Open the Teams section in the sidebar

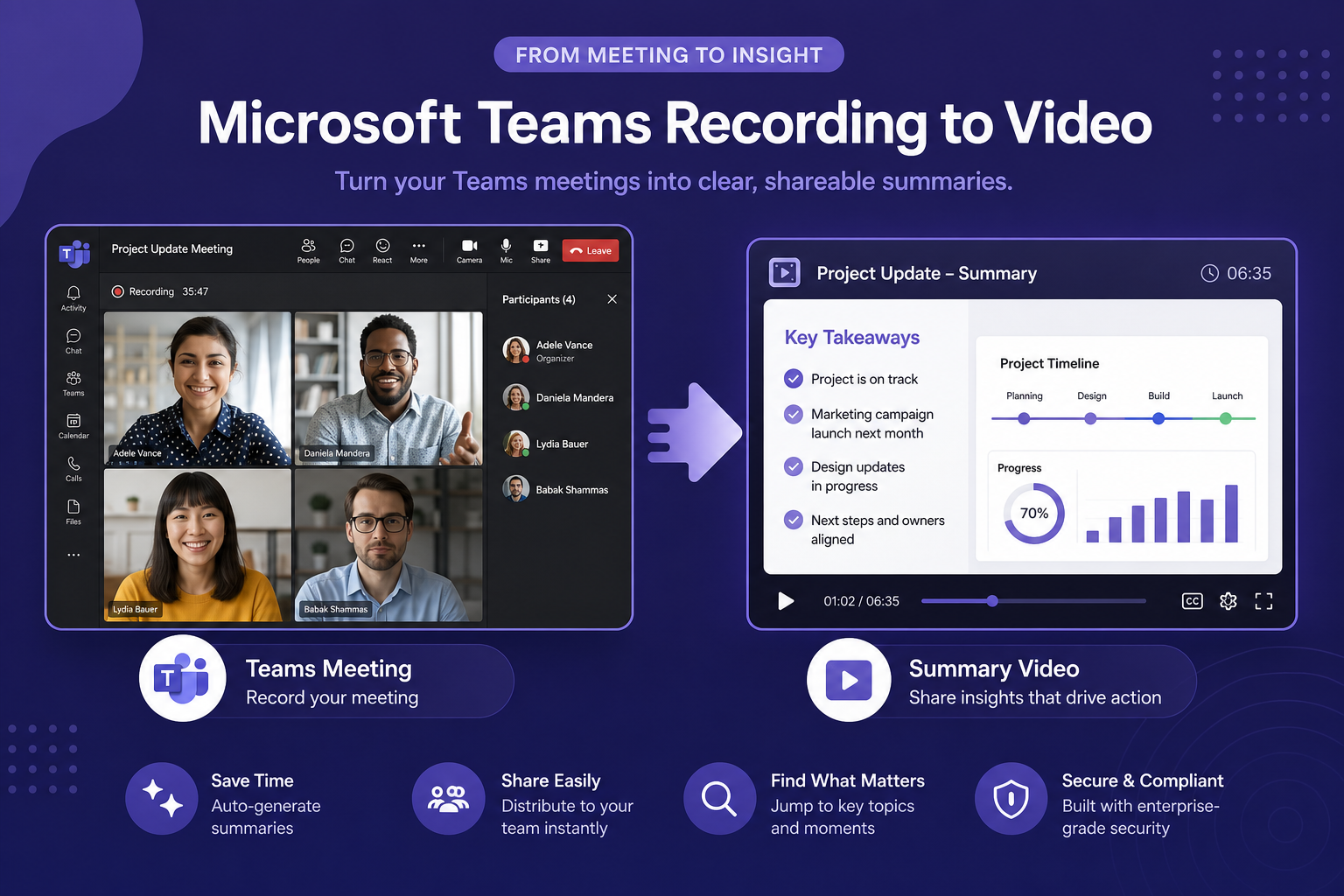(73, 383)
